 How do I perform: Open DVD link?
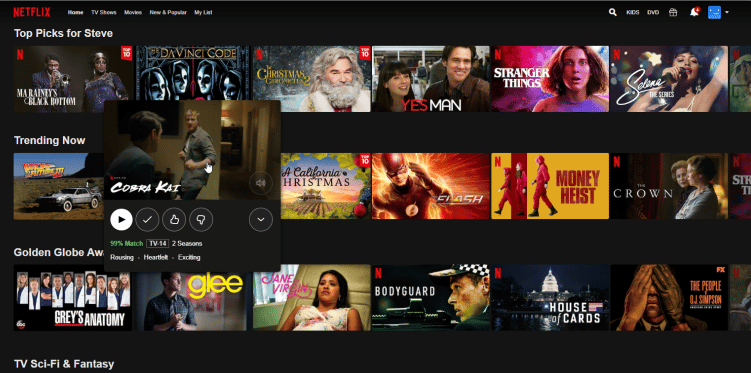click(x=653, y=12)
